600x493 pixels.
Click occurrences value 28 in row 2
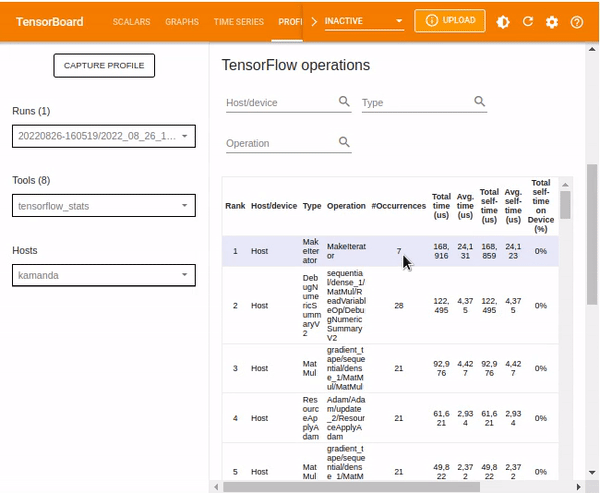(399, 305)
